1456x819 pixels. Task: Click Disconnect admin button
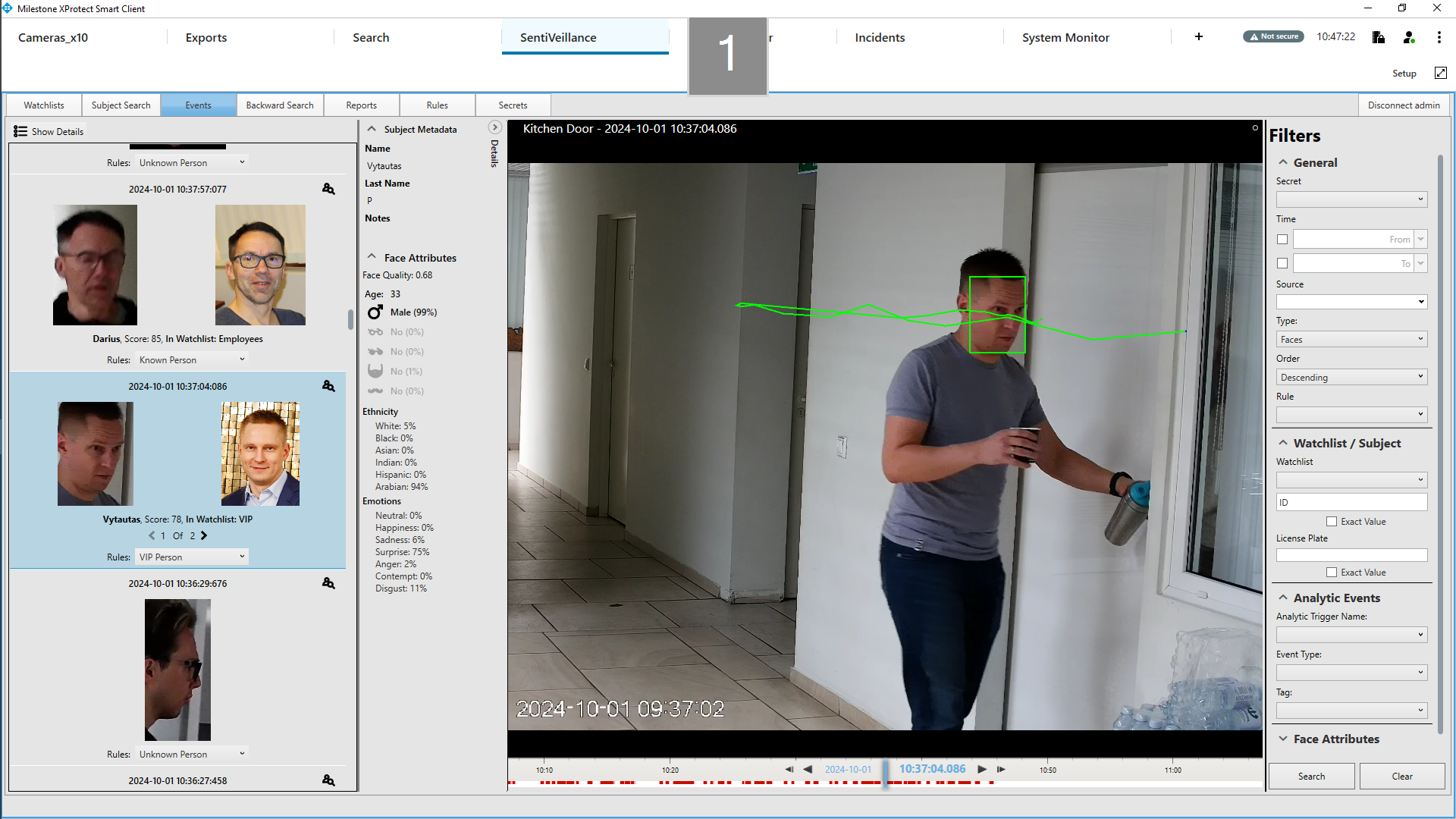pos(1404,105)
